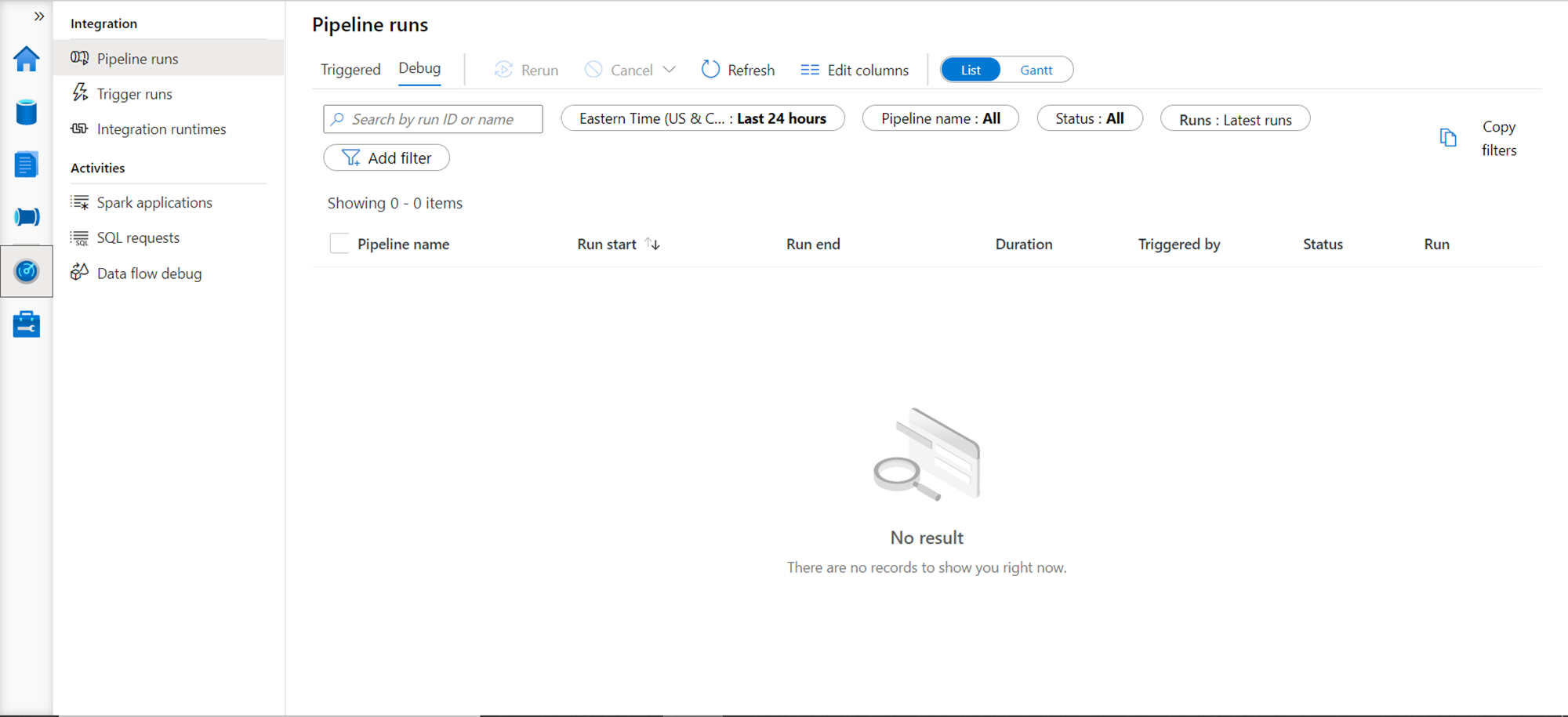Open the Pipeline name: All filter

[940, 118]
